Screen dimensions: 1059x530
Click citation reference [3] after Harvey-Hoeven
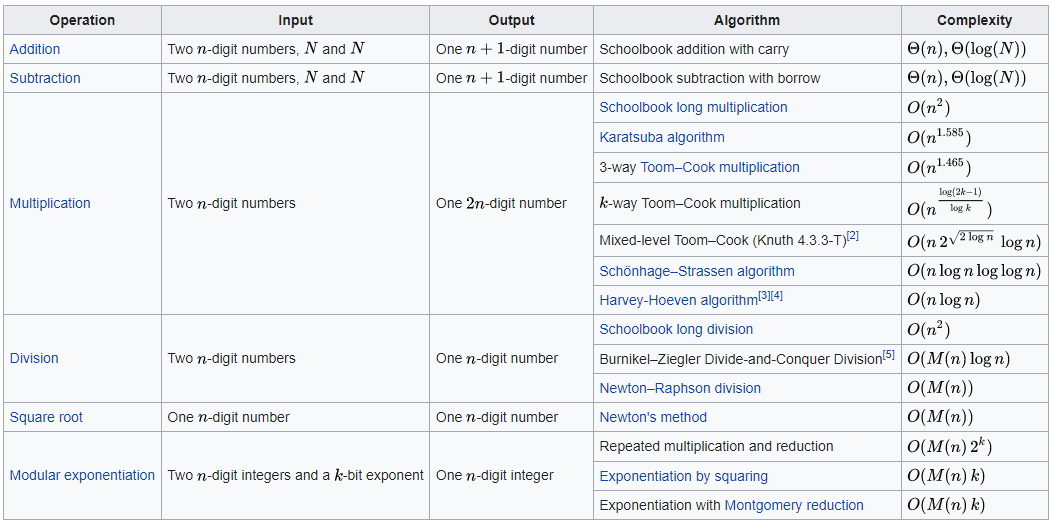tap(763, 295)
